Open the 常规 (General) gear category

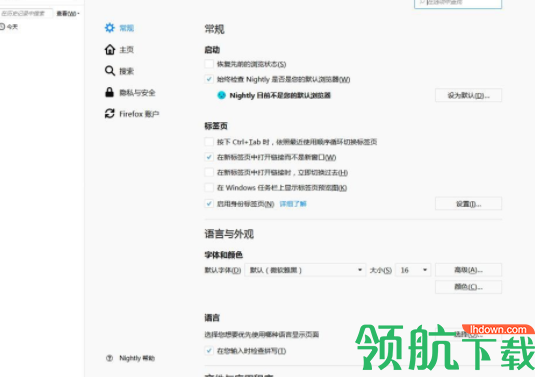coord(119,28)
